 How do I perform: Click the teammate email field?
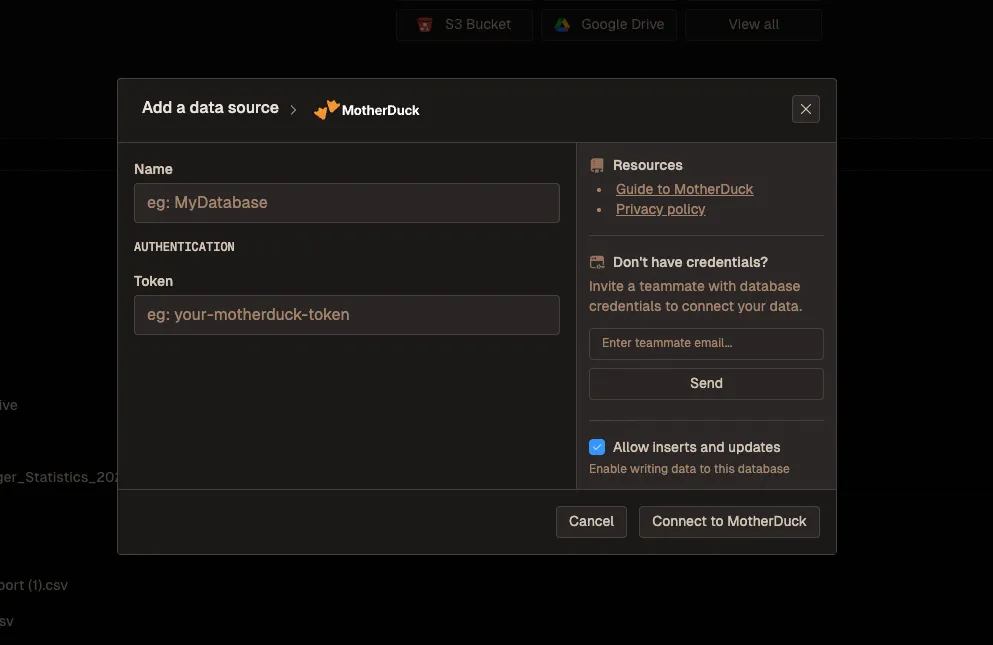point(705,343)
